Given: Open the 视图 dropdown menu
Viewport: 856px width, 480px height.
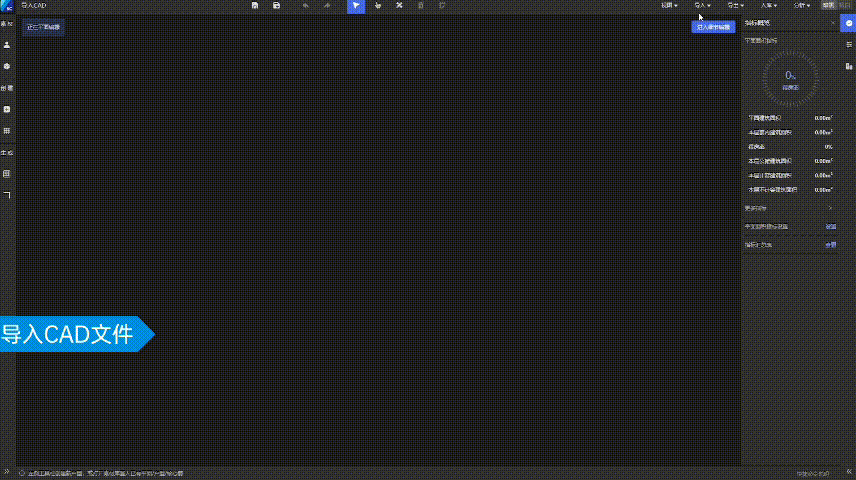Looking at the screenshot, I should [669, 6].
